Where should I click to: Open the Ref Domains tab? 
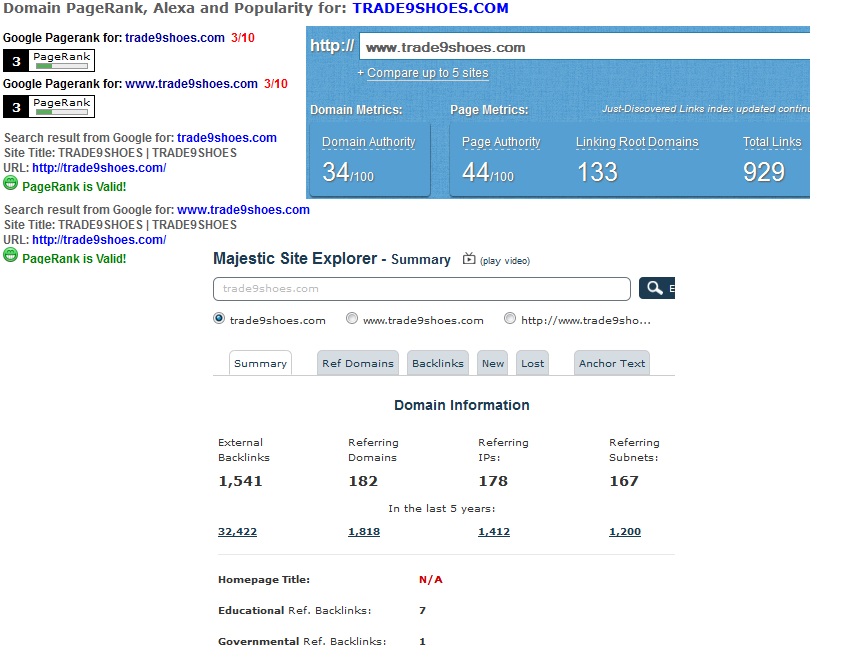pos(358,363)
